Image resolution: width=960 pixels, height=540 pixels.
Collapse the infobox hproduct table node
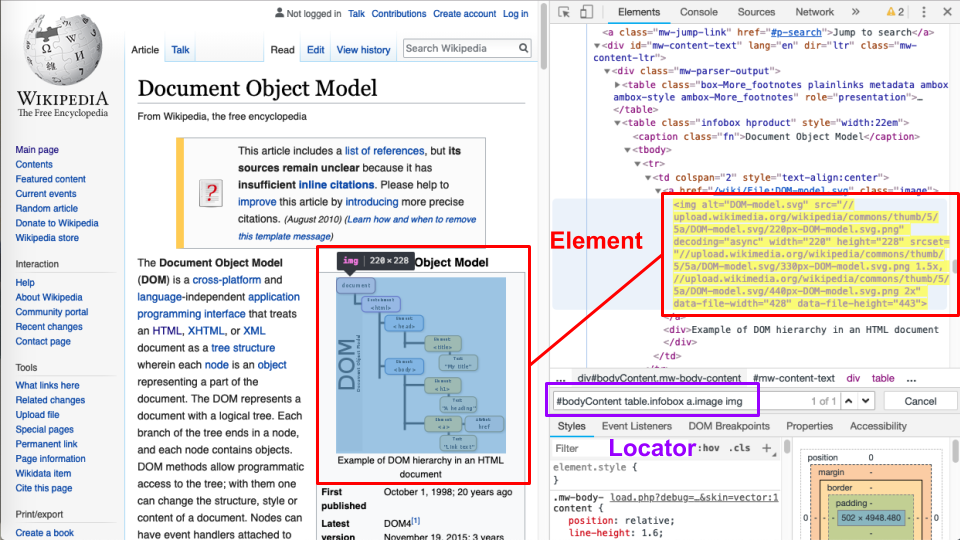pyautogui.click(x=617, y=123)
